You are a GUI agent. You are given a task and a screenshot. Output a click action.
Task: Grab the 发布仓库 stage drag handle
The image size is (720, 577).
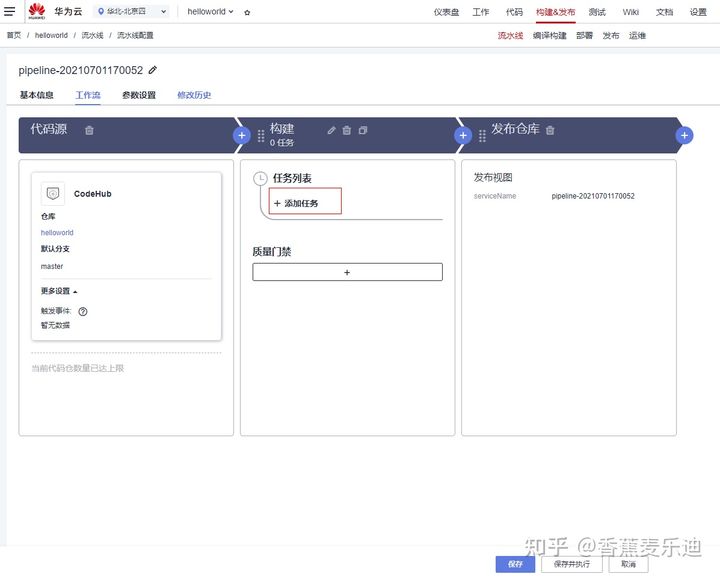482,136
